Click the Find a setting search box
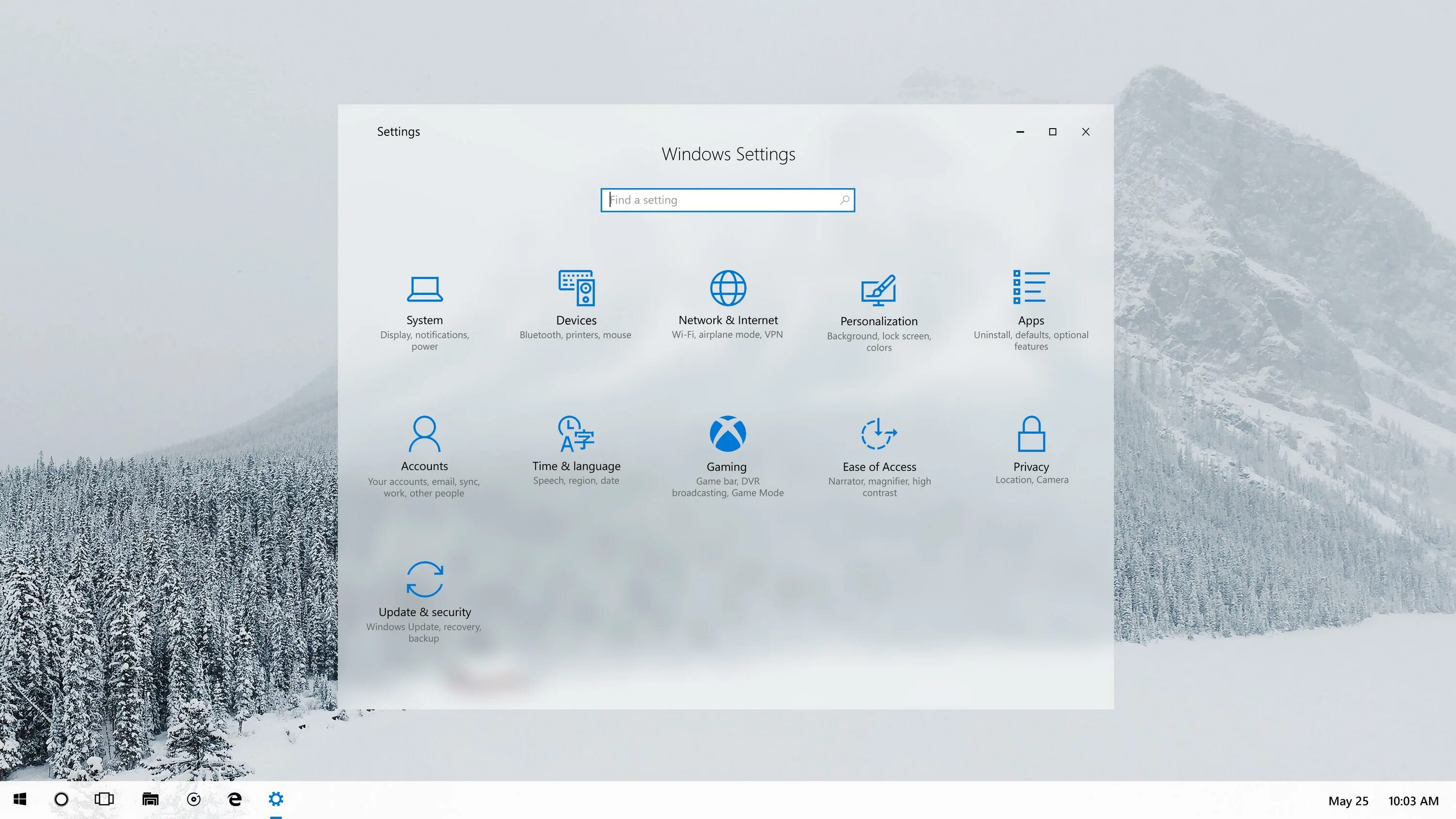Screen dimensions: 1456x819 point(718,200)
